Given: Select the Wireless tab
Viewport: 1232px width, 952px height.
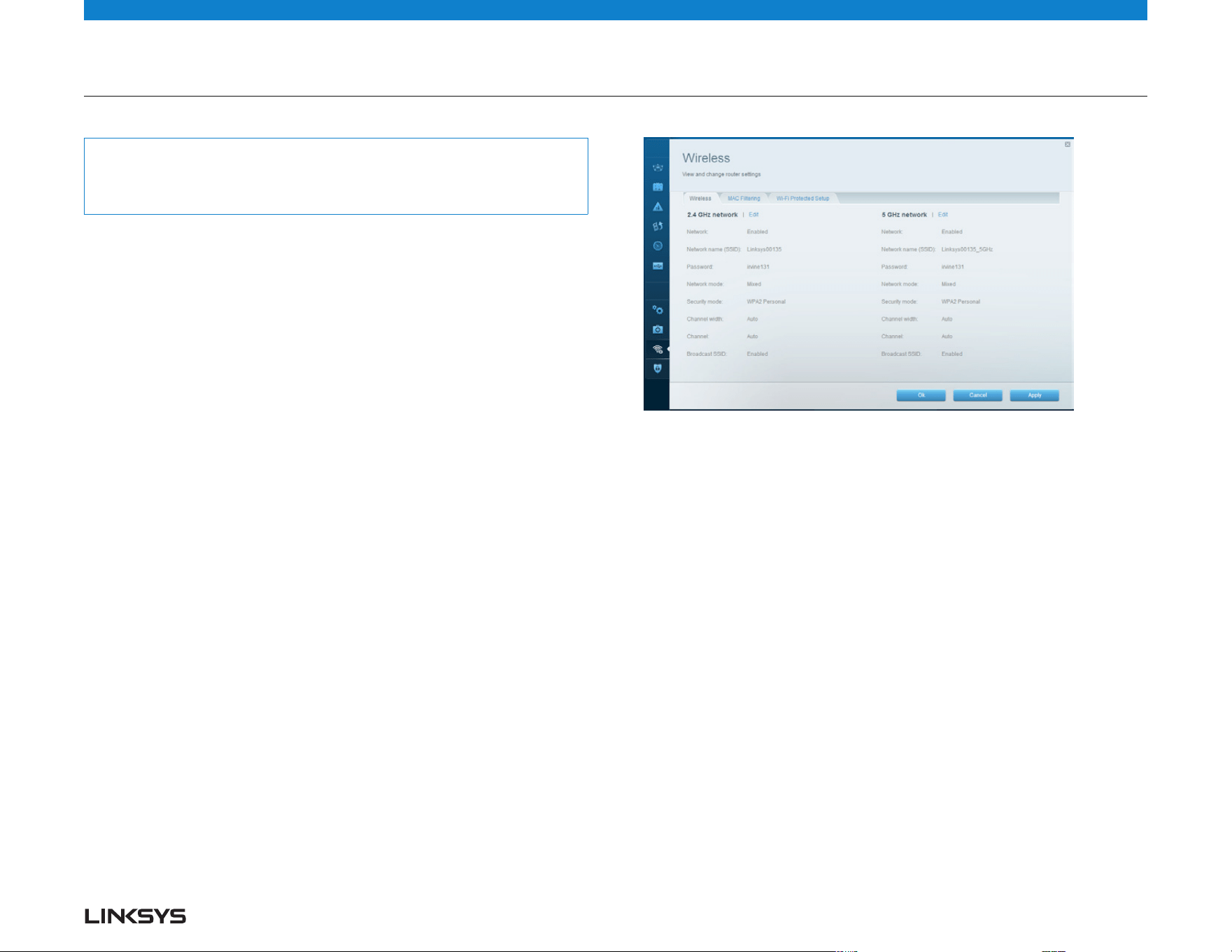Looking at the screenshot, I should coord(700,199).
